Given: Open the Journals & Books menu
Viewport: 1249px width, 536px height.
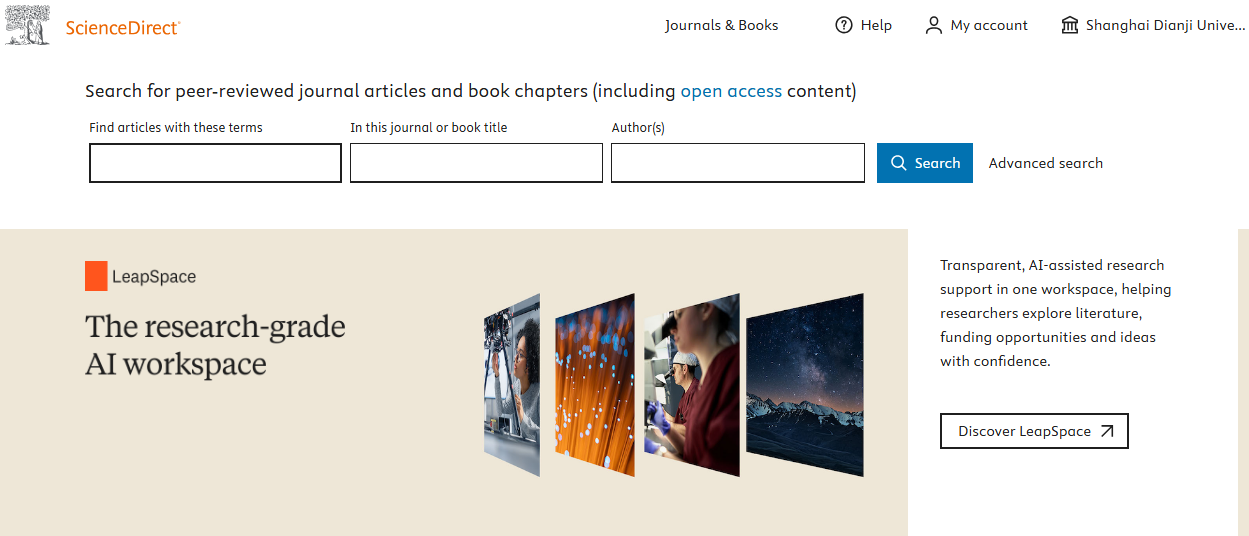Looking at the screenshot, I should tap(721, 25).
